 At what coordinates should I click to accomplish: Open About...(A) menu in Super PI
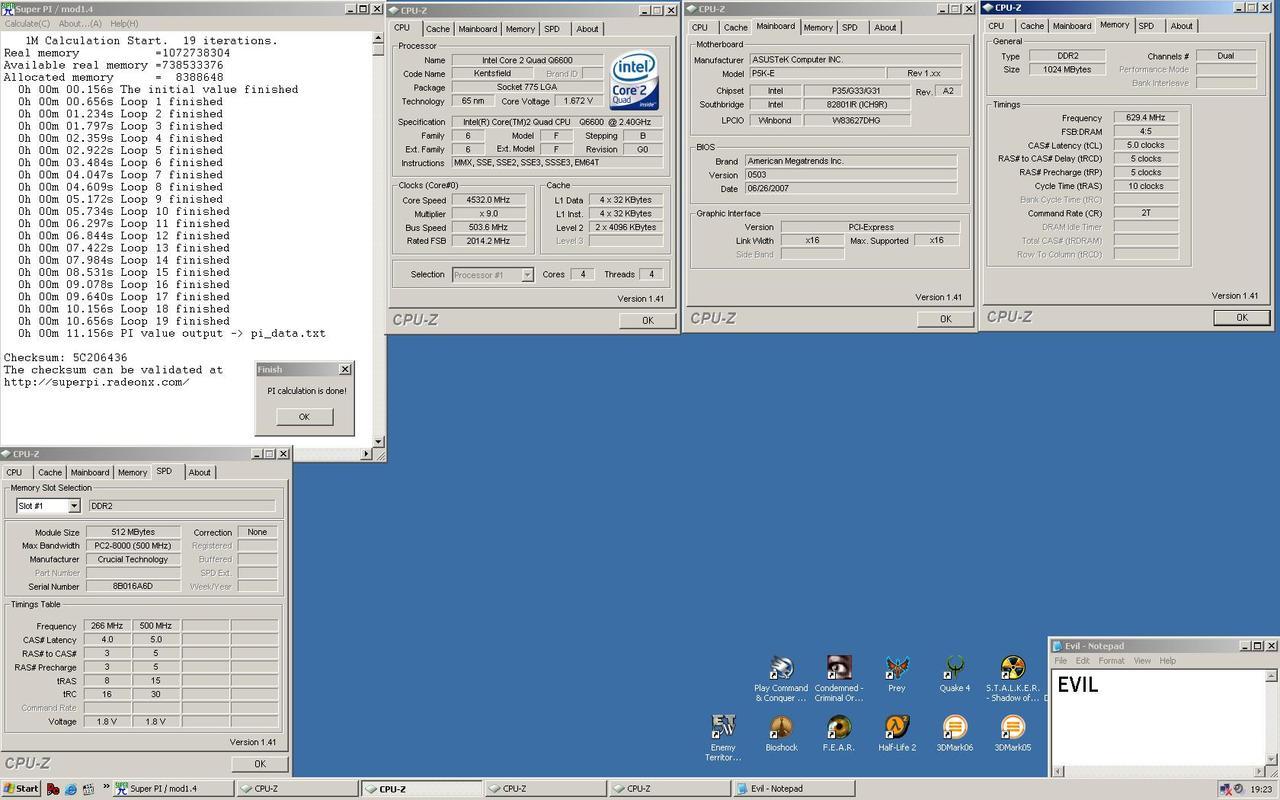tap(80, 23)
